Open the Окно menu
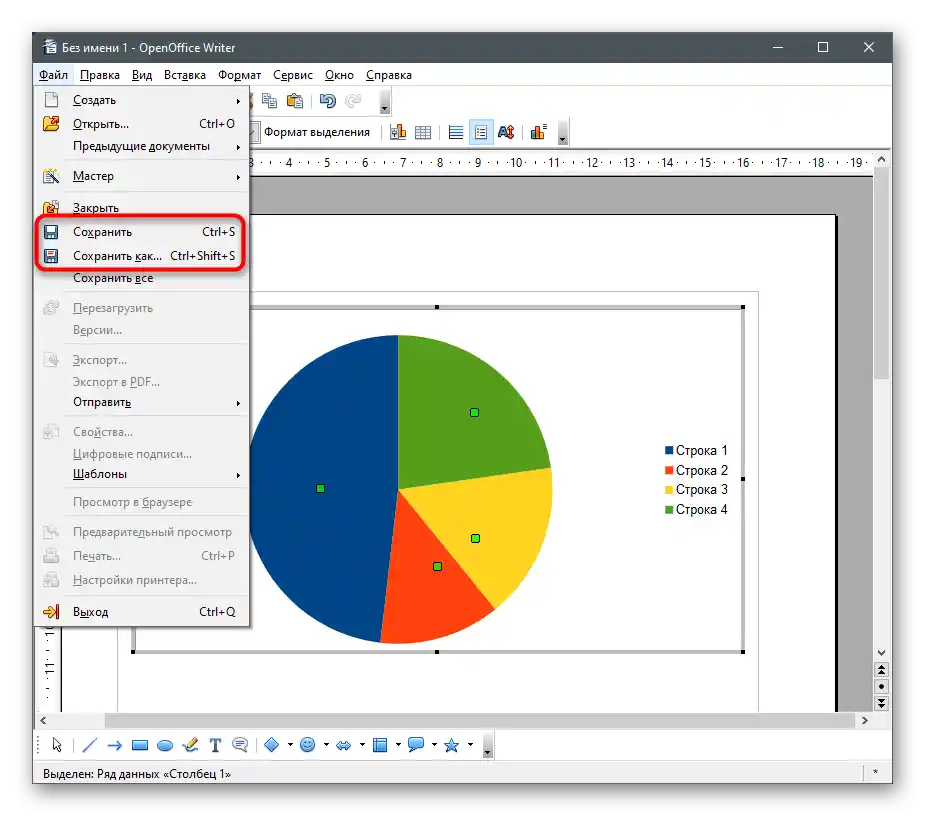The height and width of the screenshot is (816, 925). tap(339, 75)
